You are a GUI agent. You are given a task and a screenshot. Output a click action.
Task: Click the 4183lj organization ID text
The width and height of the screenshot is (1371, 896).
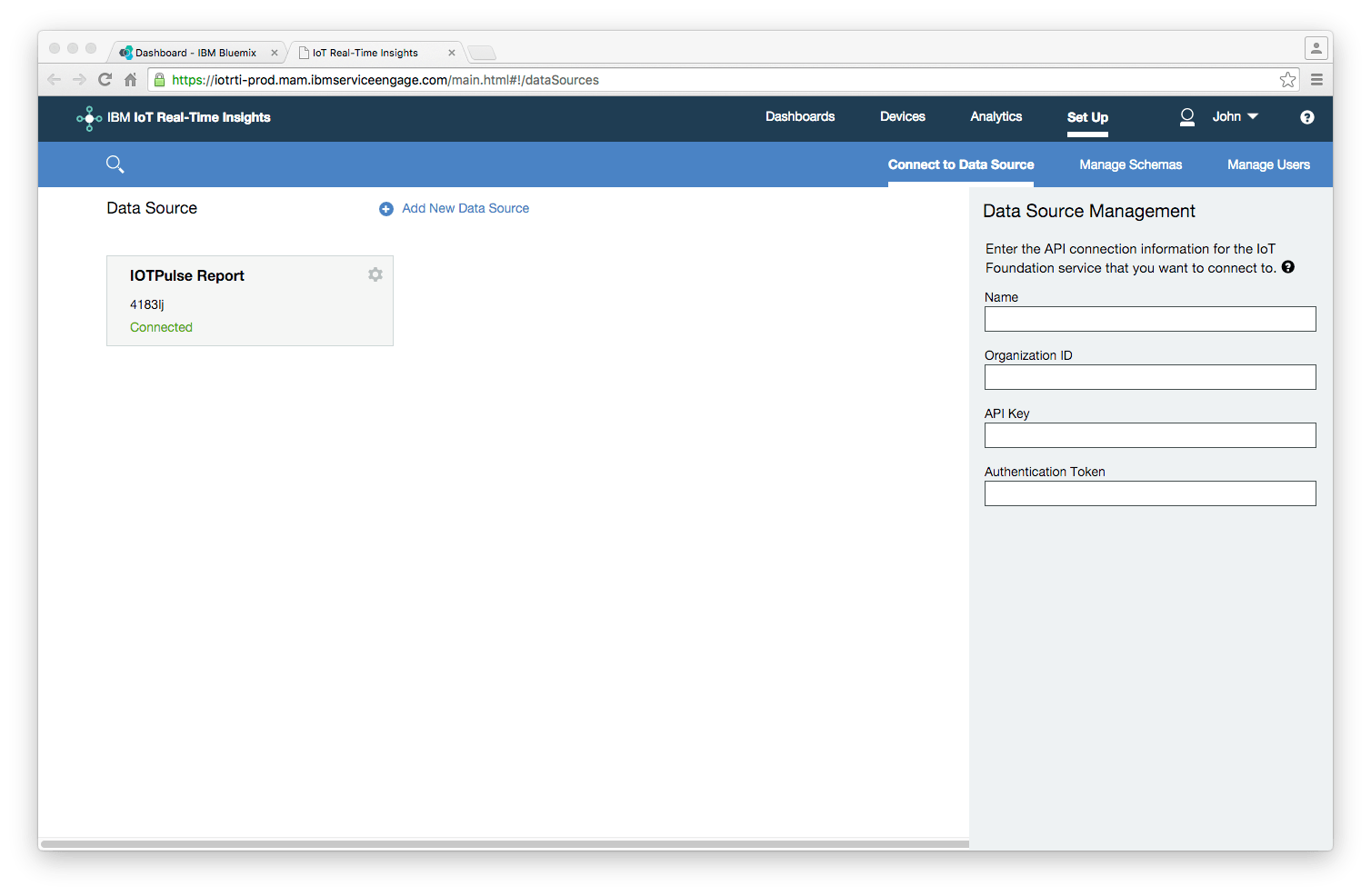[147, 305]
